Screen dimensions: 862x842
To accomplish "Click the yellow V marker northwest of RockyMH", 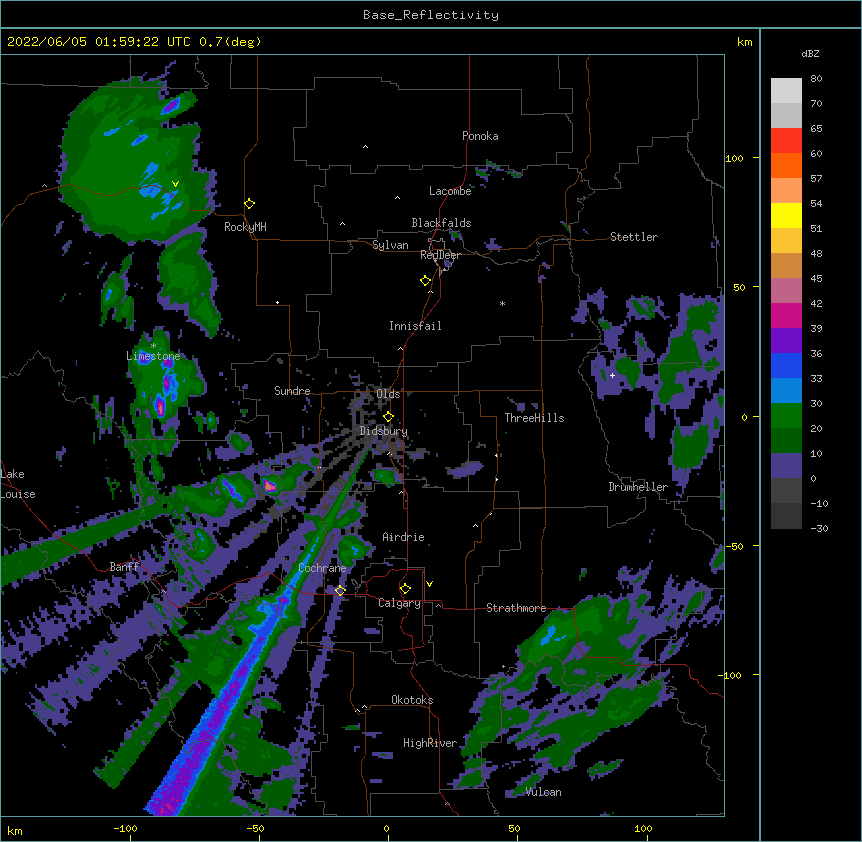I will 175,184.
